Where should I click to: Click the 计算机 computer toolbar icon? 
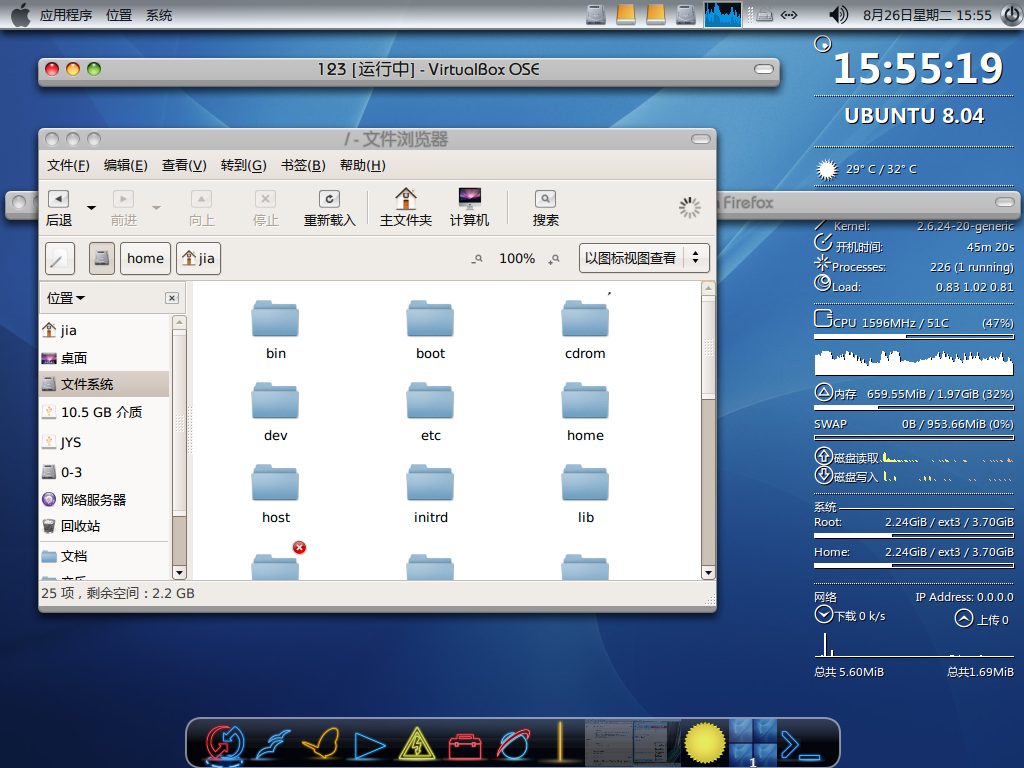coord(470,208)
